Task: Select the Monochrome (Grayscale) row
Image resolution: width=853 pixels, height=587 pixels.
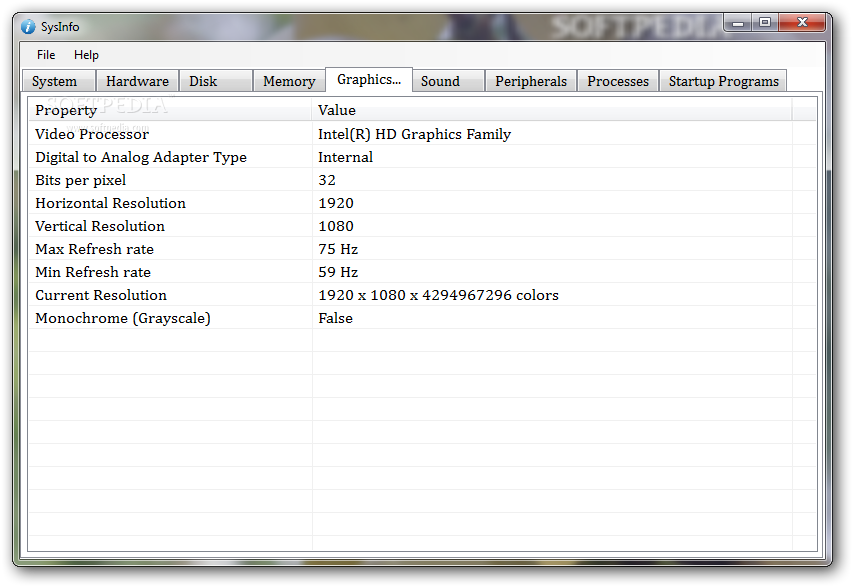Action: (x=422, y=318)
